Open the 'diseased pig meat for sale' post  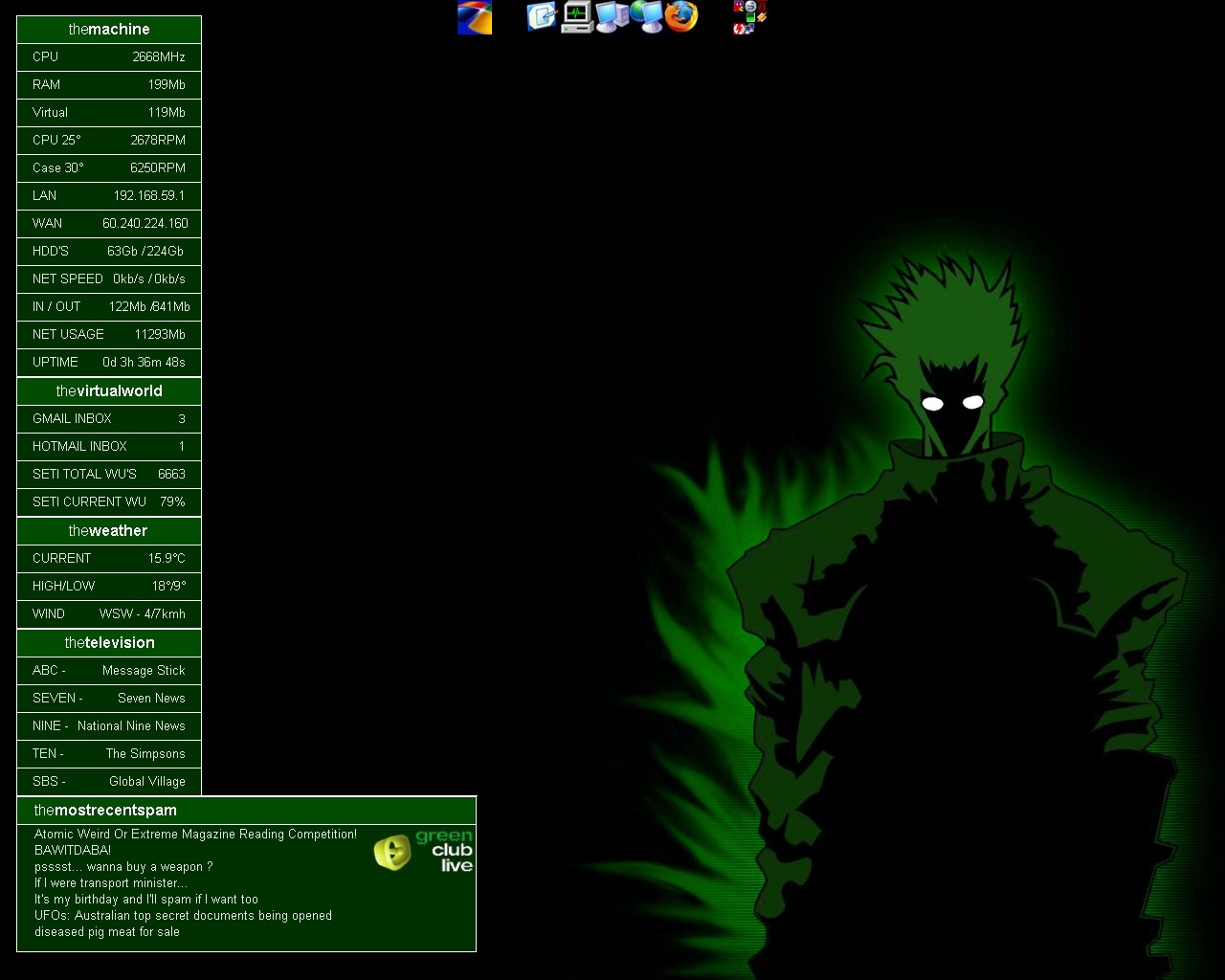click(x=107, y=932)
